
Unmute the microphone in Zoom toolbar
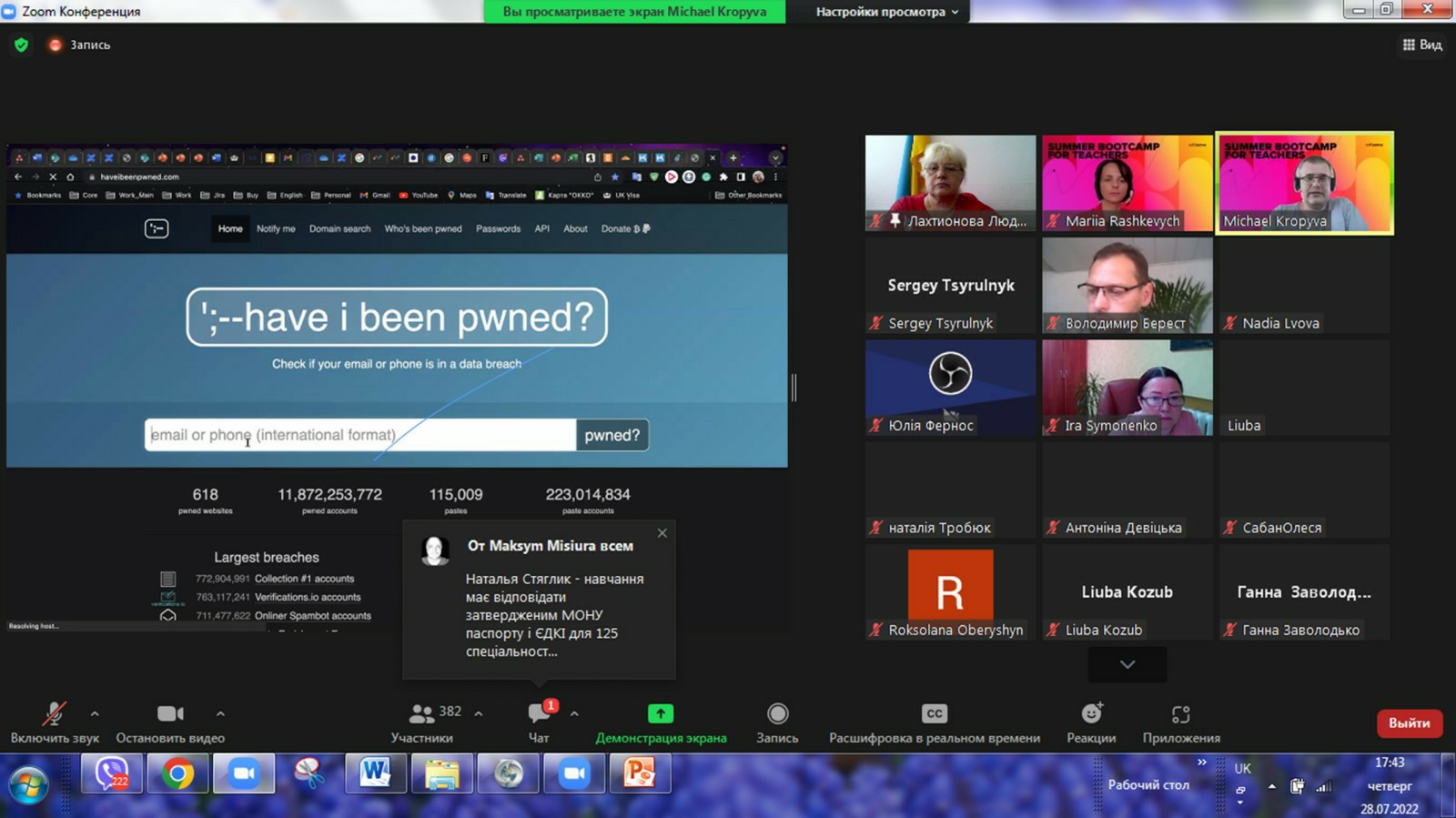click(54, 714)
